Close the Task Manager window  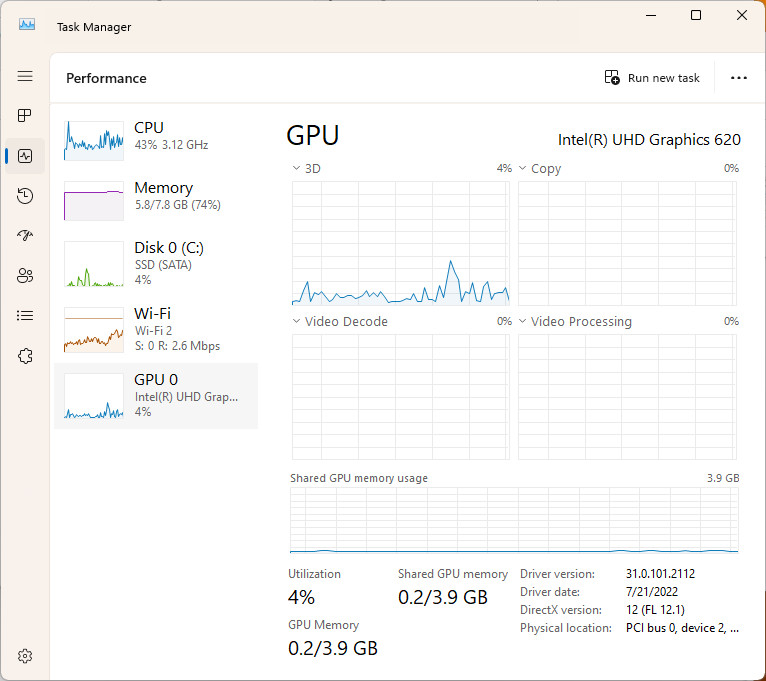(x=742, y=16)
